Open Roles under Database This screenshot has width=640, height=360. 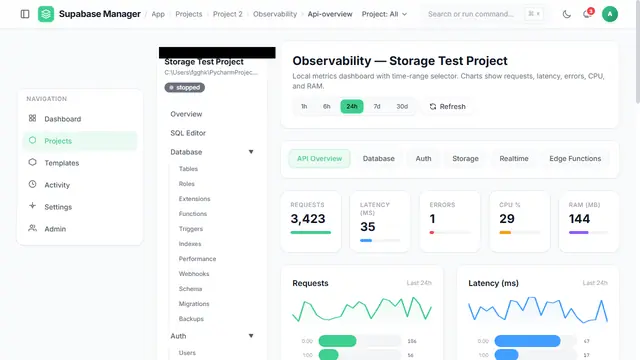(x=187, y=184)
